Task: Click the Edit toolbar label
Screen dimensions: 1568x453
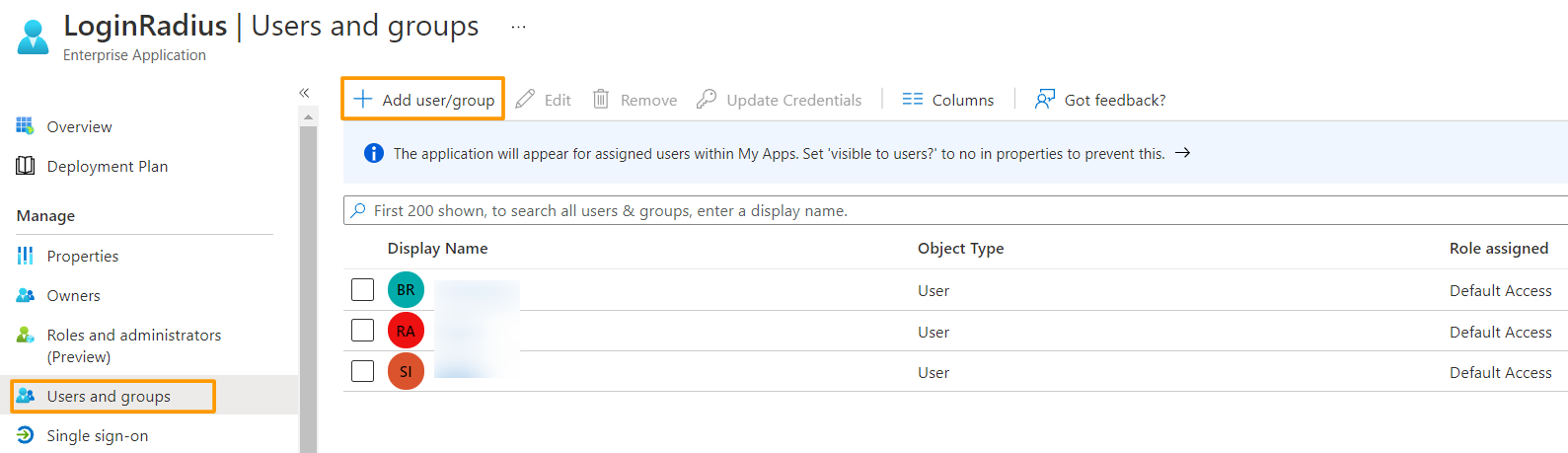Action: click(x=558, y=100)
